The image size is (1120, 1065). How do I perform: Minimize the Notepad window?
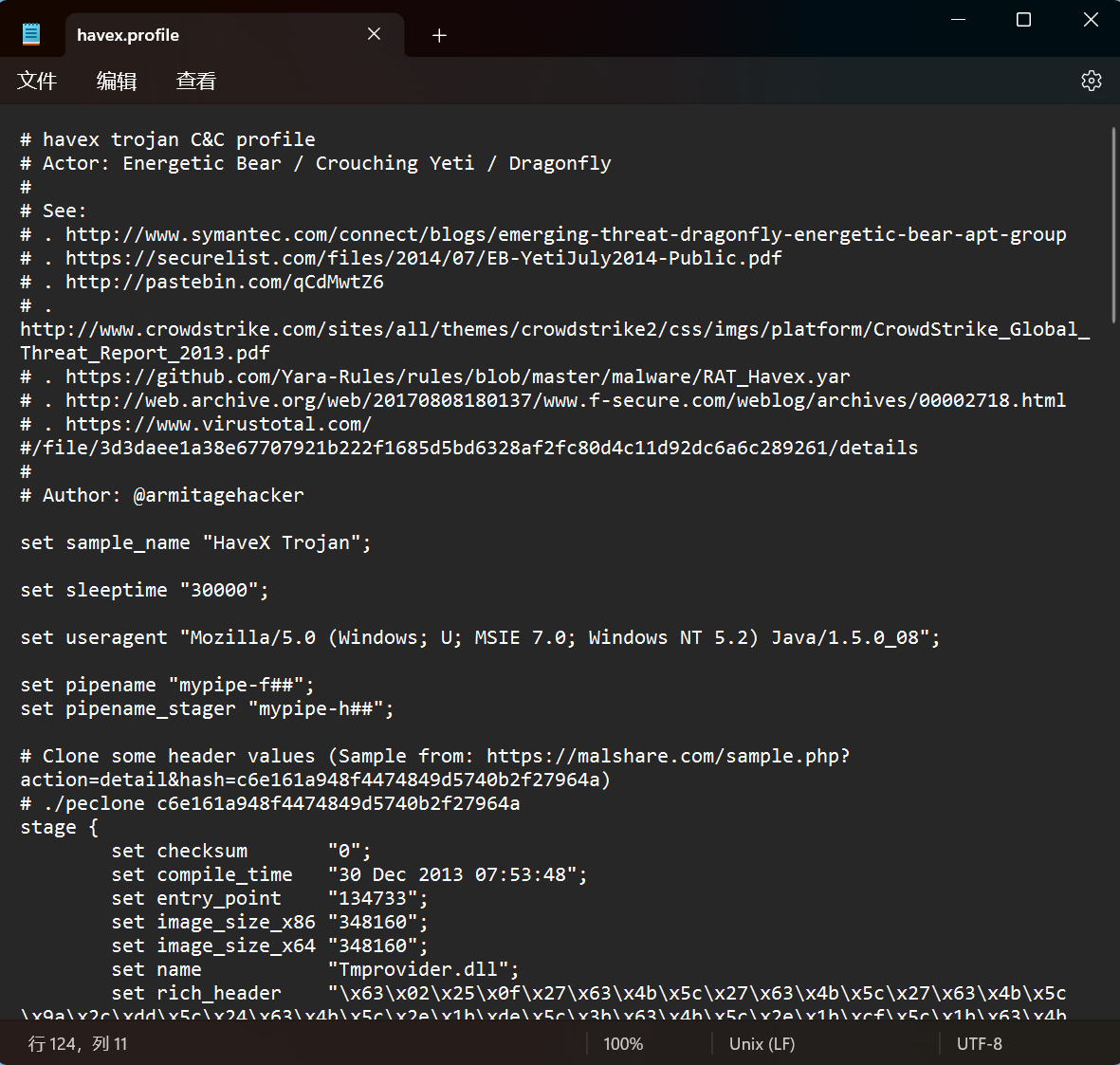click(x=959, y=20)
